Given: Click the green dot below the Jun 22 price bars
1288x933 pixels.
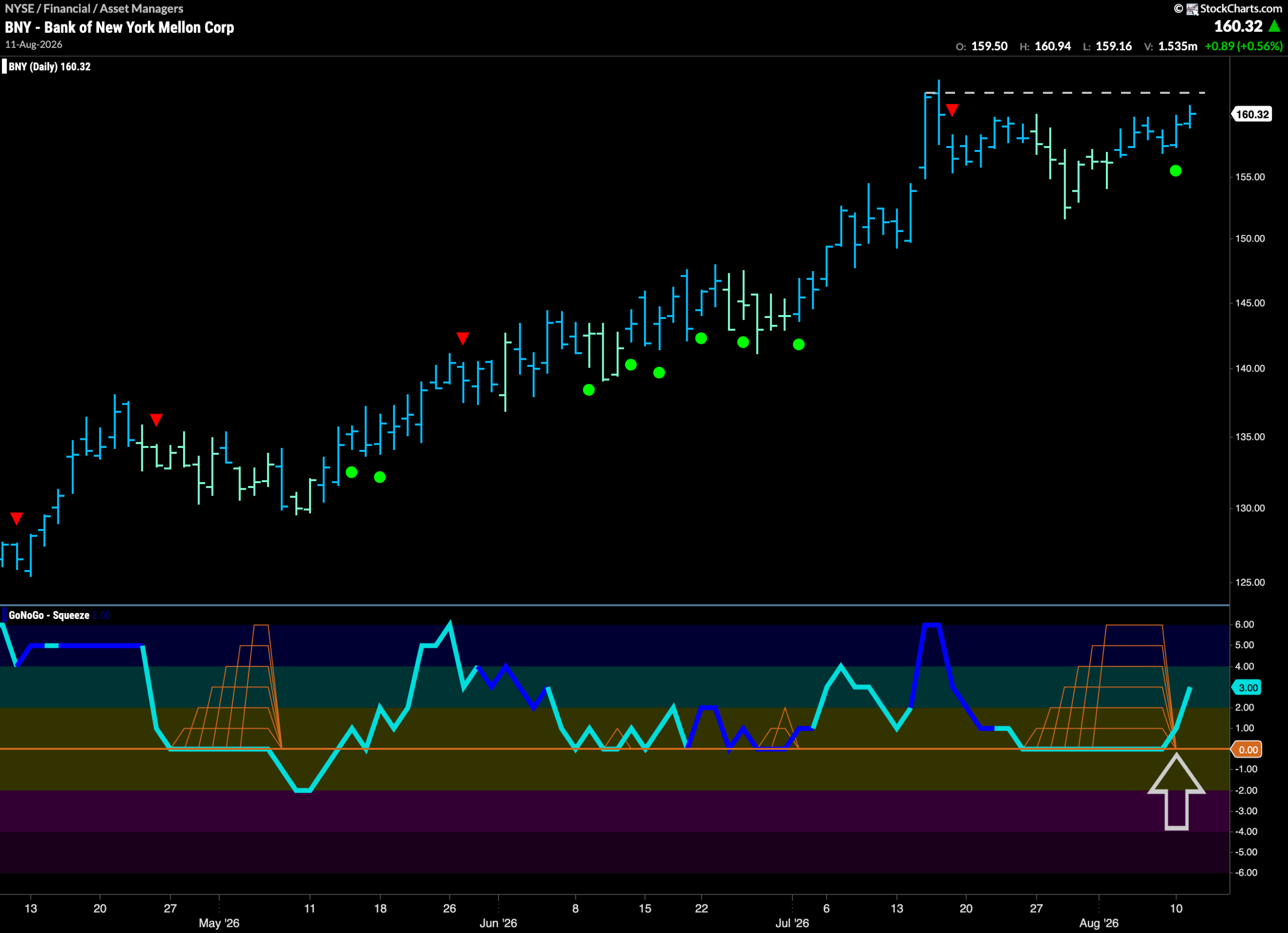Looking at the screenshot, I should point(701,339).
